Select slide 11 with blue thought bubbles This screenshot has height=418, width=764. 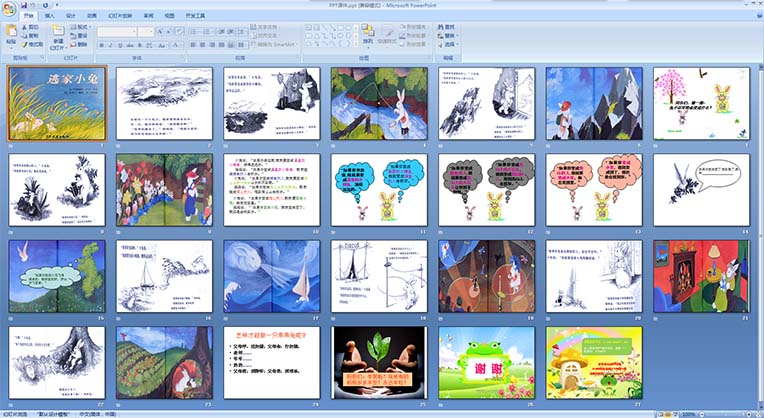pos(379,190)
